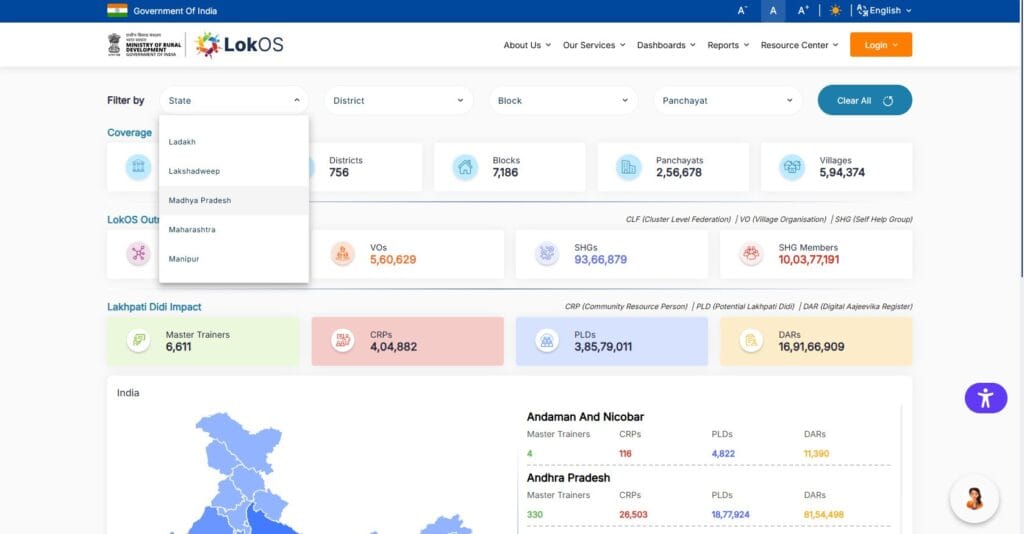
Task: Click the pink network icon in LokOS Outreach
Action: tap(138, 254)
